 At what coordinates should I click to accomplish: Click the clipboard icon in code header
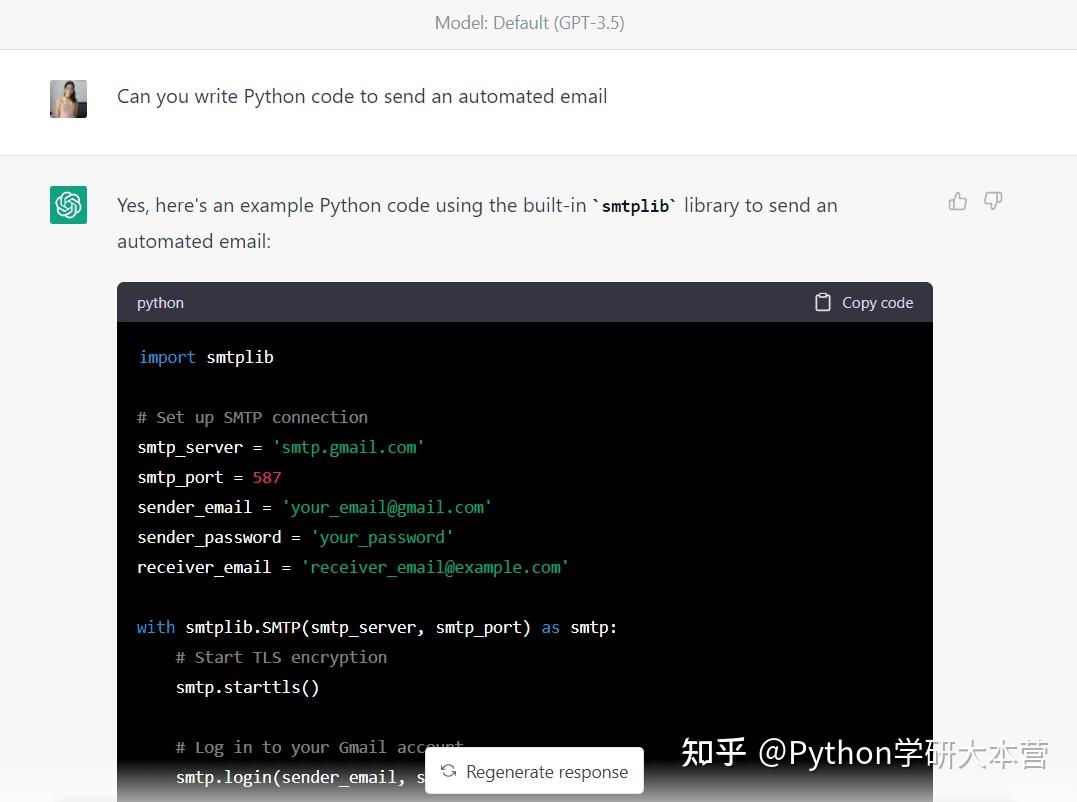822,302
